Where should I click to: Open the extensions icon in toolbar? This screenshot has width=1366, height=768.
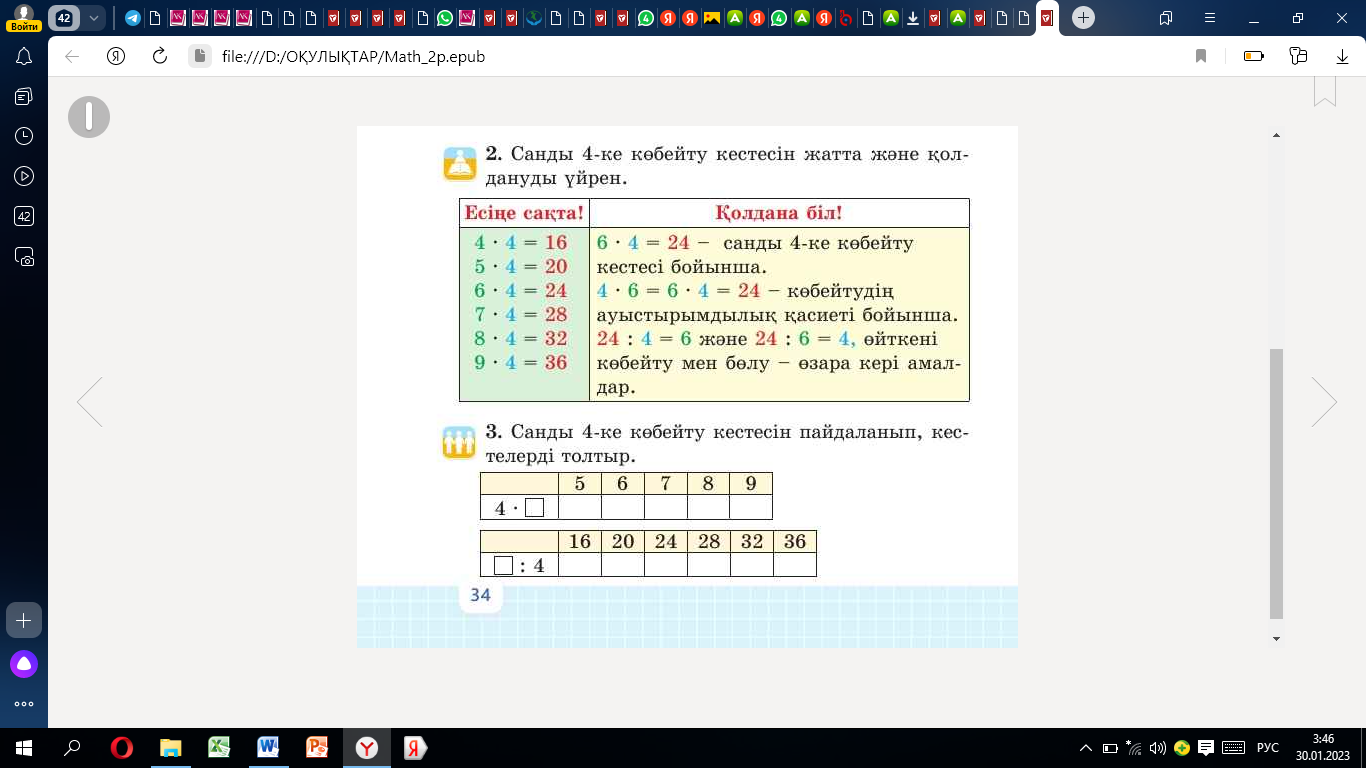(1298, 57)
